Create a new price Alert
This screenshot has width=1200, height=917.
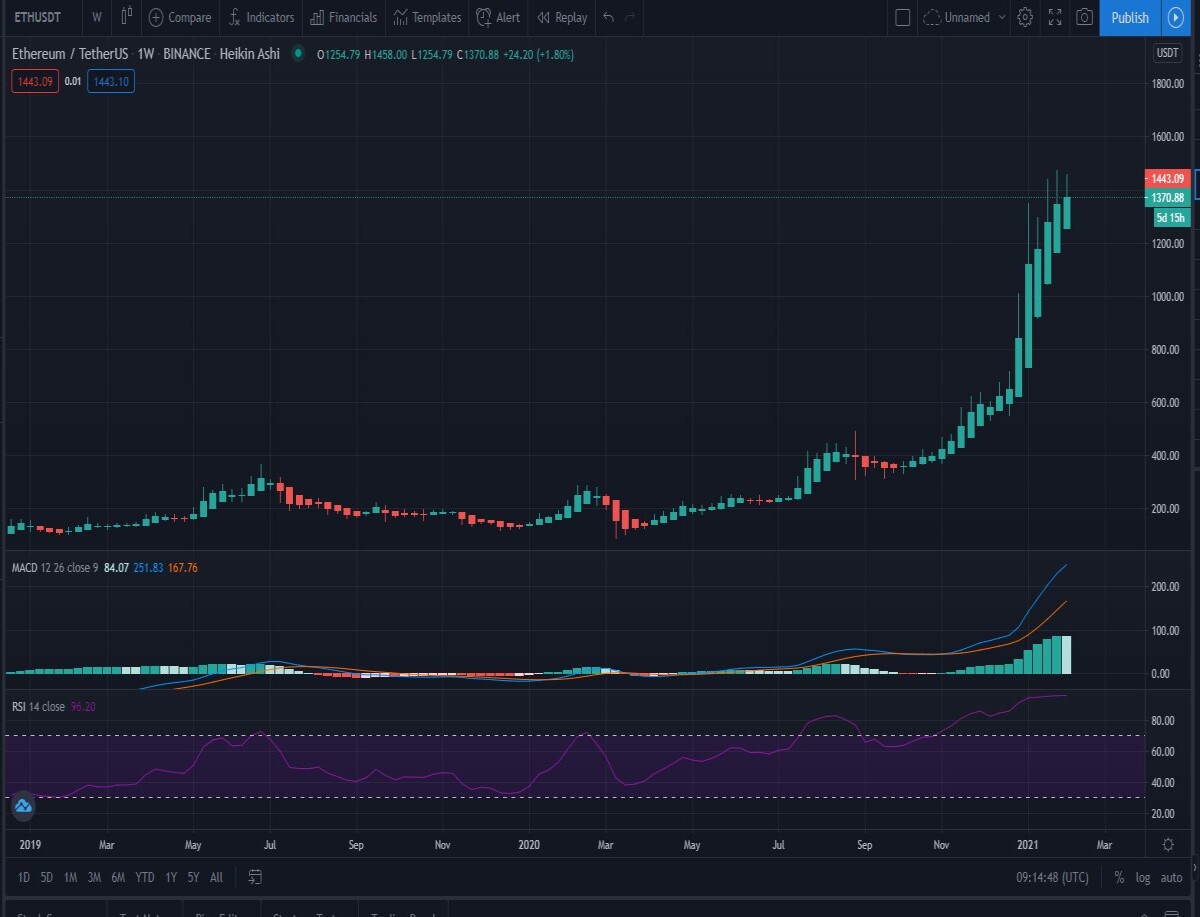point(498,17)
